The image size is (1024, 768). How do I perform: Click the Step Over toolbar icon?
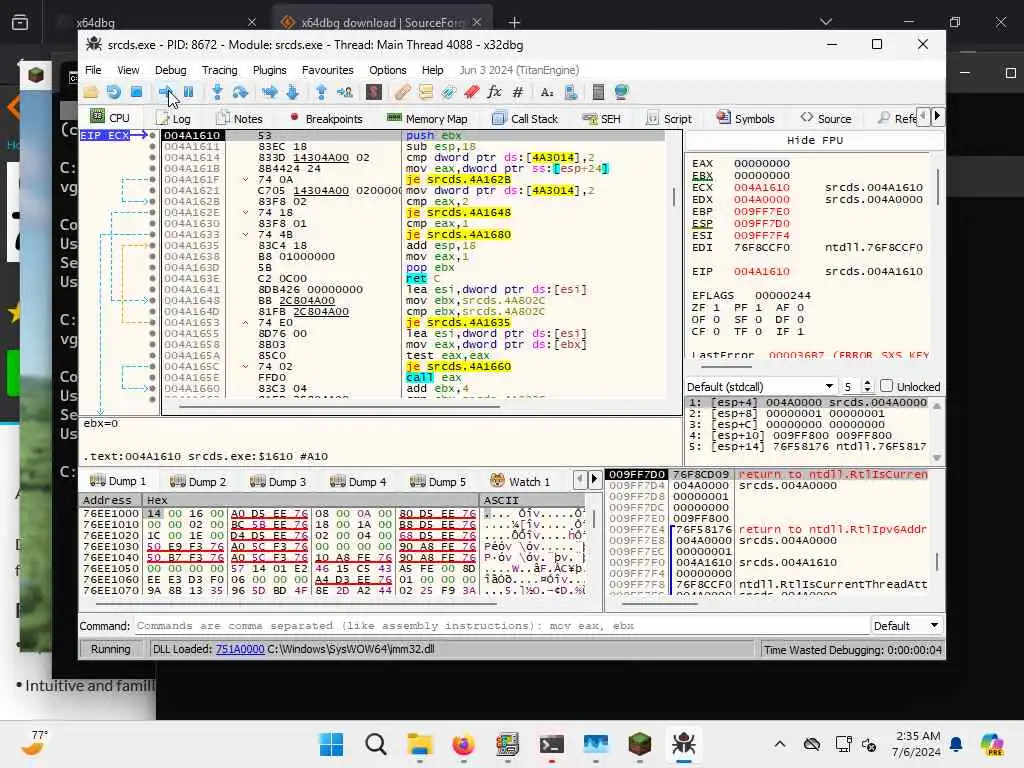click(x=240, y=92)
